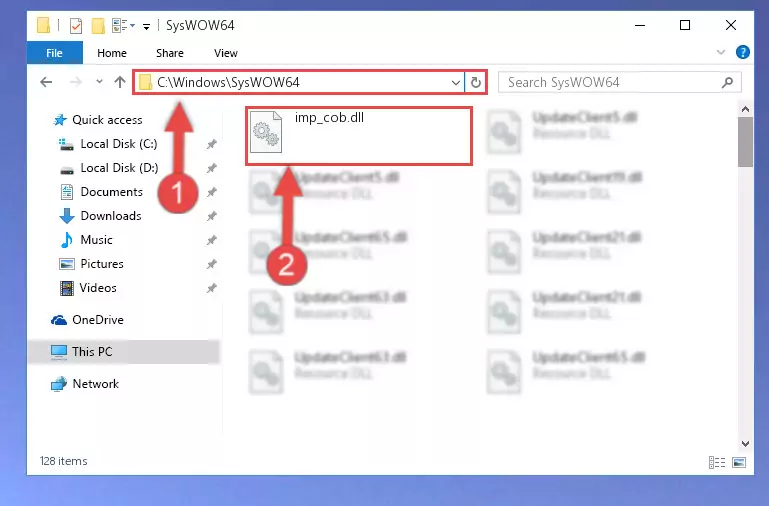Click the New Folder icon in quick access toolbar
Viewport: 769px width, 506px height.
coord(98,25)
